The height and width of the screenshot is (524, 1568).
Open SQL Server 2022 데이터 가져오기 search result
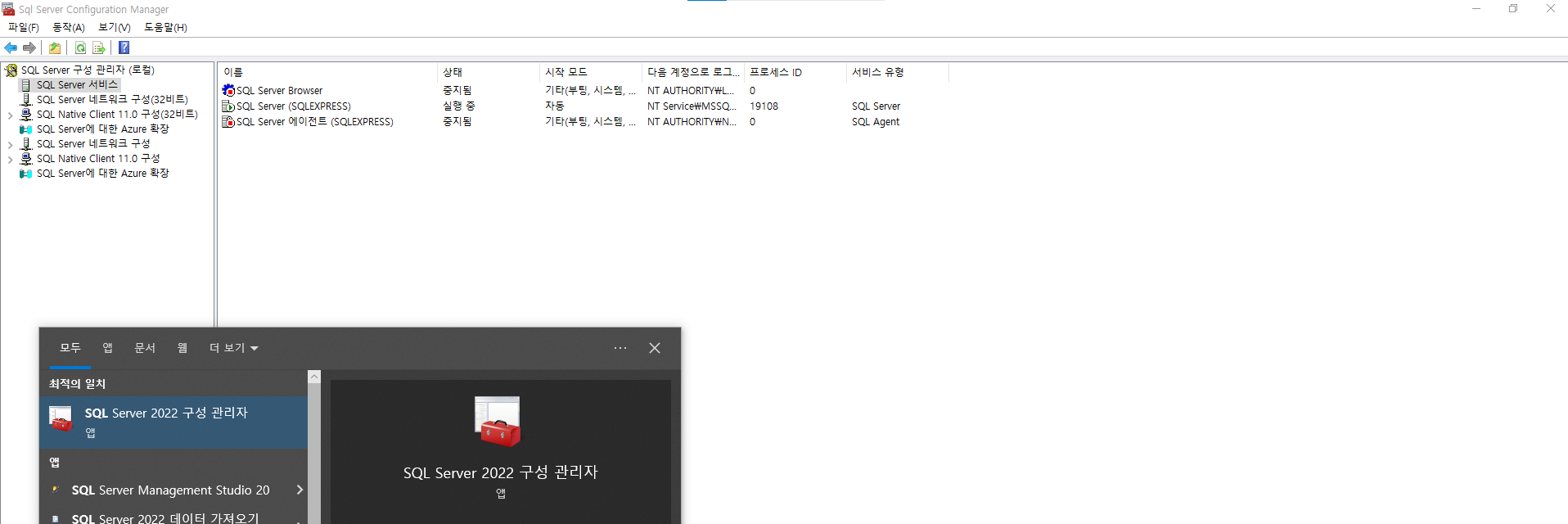[x=164, y=517]
